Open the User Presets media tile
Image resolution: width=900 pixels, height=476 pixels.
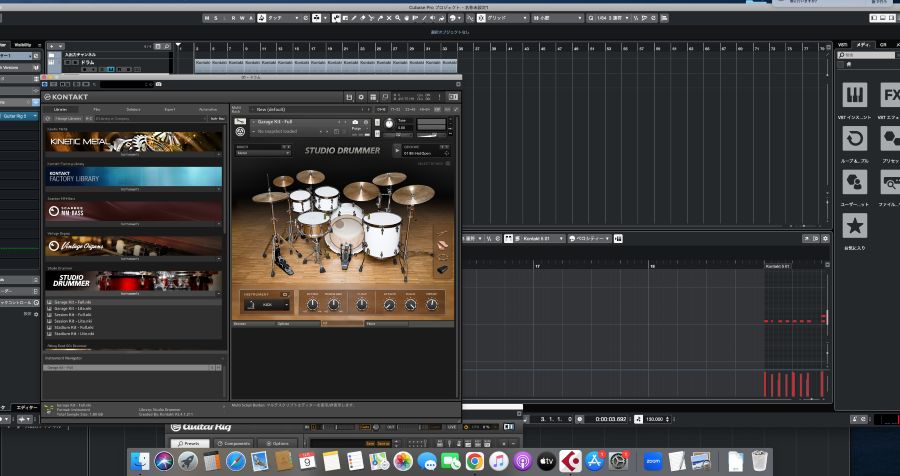click(854, 182)
